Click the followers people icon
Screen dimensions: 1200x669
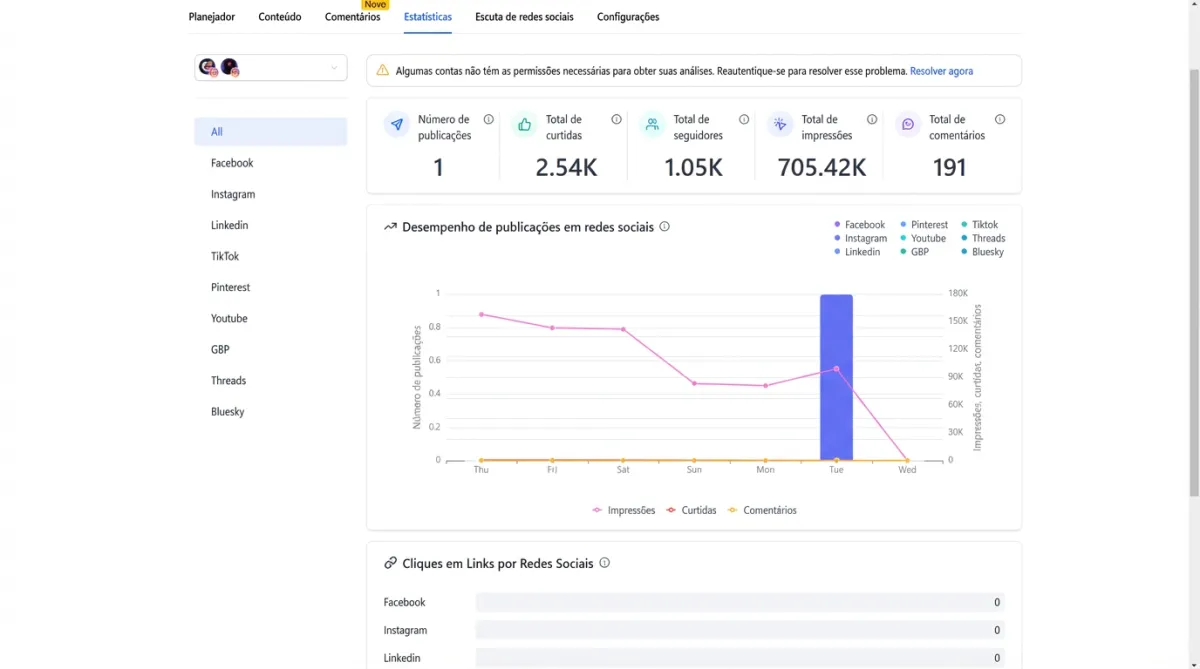[652, 125]
